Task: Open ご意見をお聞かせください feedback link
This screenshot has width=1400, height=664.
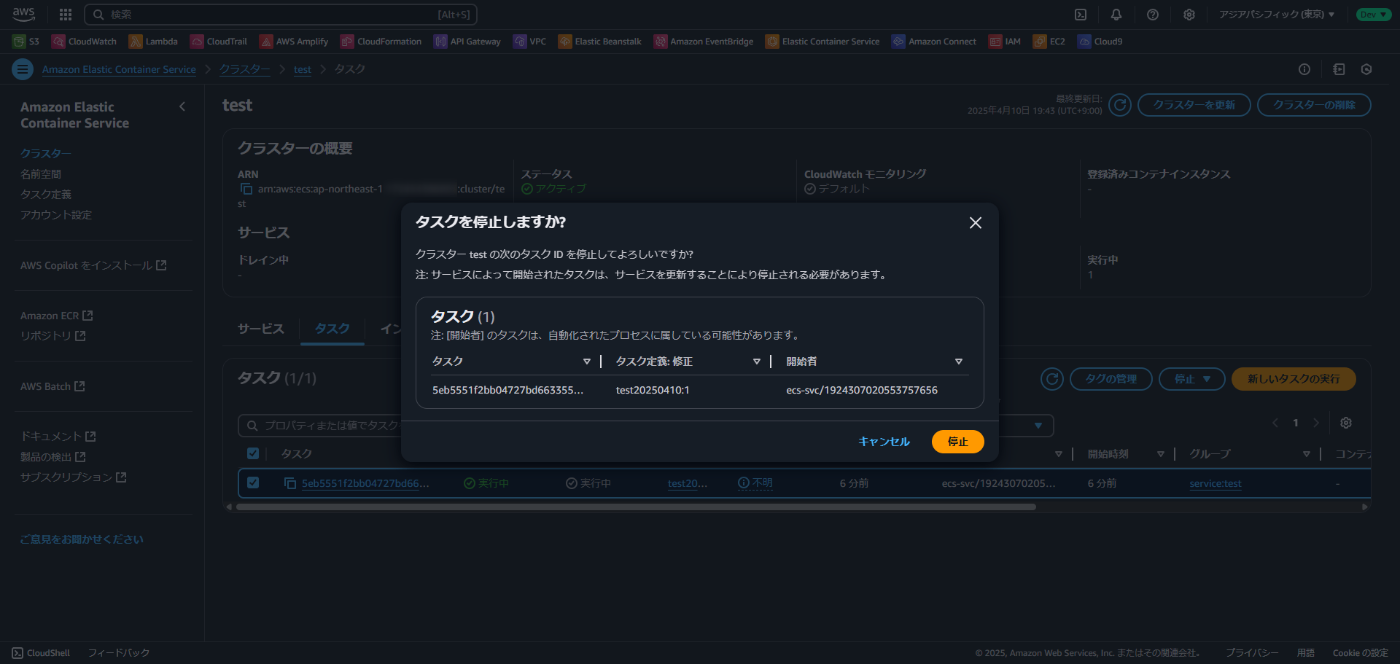Action: click(82, 539)
